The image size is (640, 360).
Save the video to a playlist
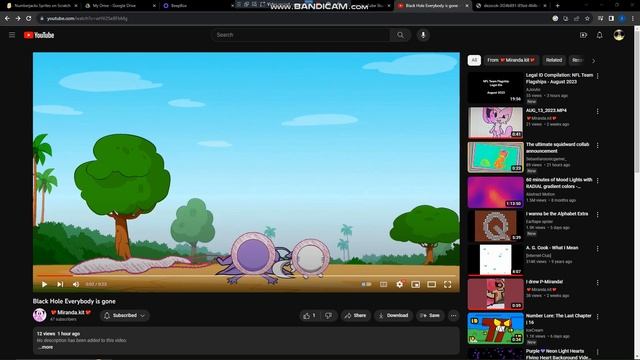click(x=430, y=316)
